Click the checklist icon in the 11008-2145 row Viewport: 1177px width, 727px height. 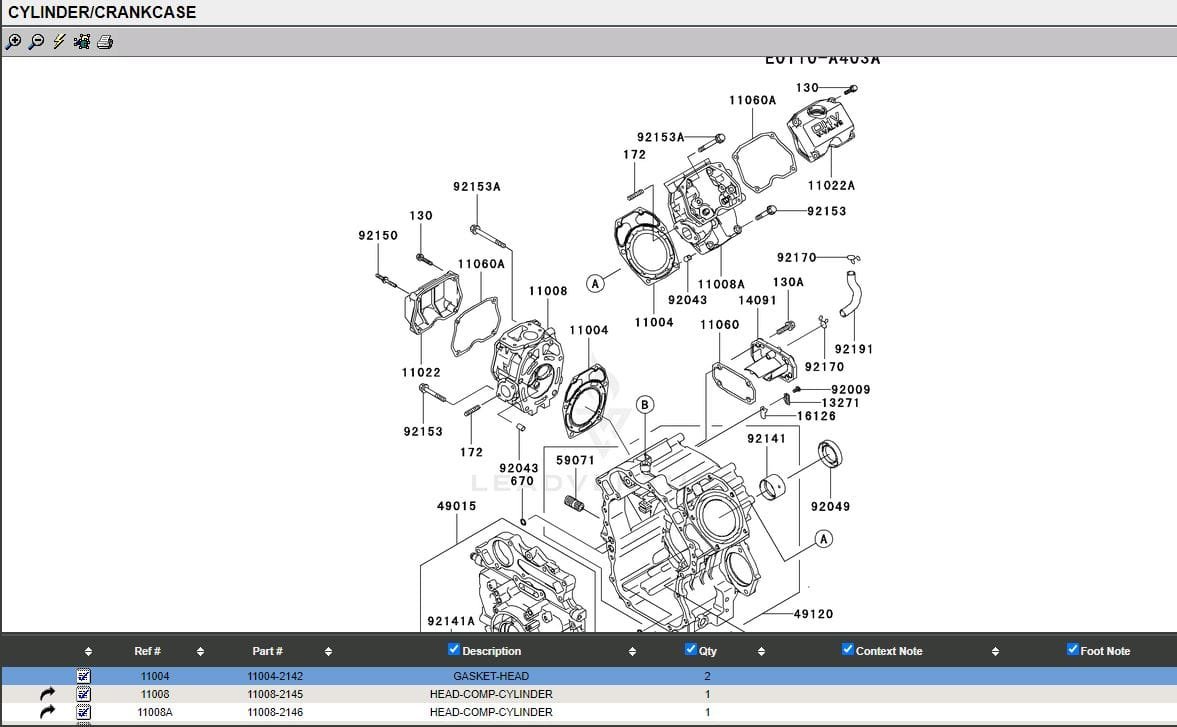coord(84,694)
